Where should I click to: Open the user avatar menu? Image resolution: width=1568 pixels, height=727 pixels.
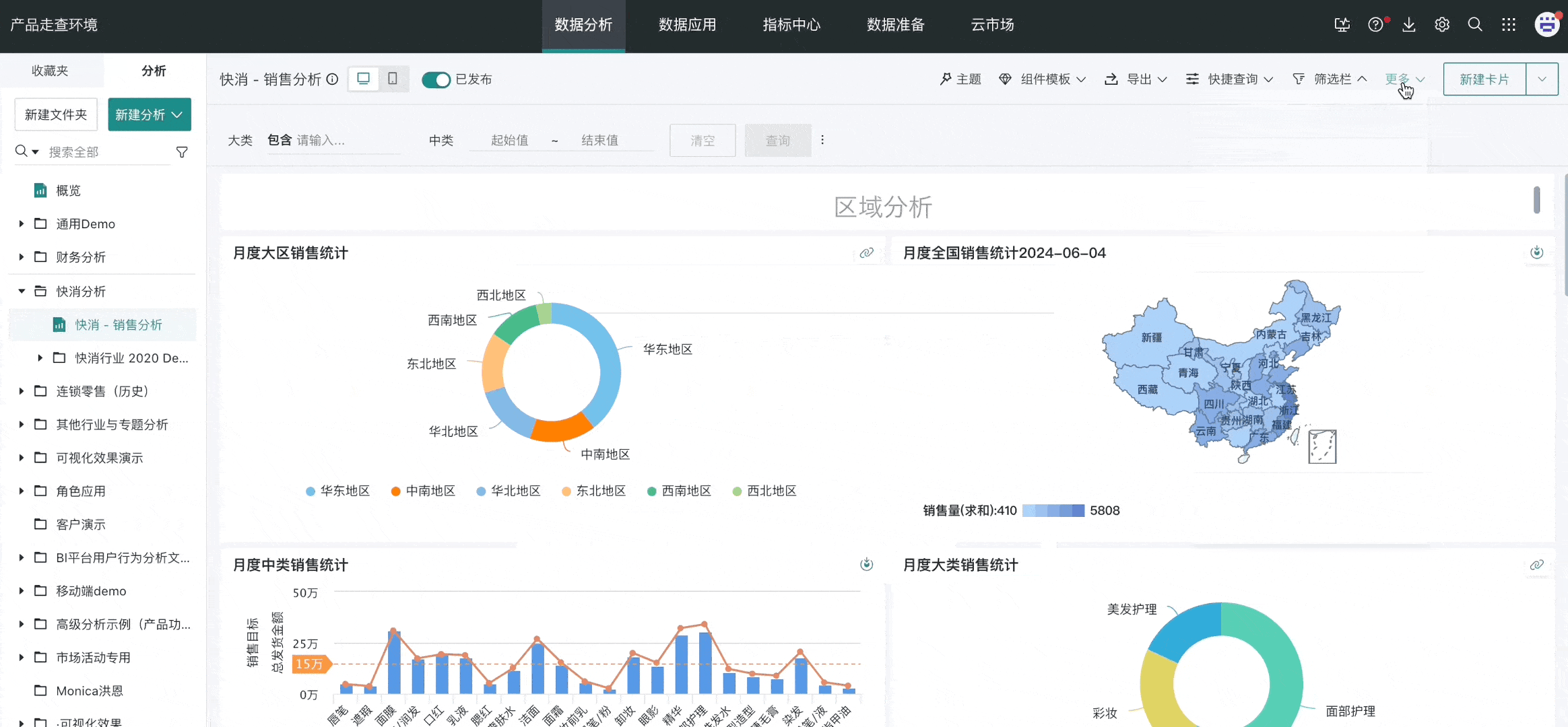pos(1547,25)
